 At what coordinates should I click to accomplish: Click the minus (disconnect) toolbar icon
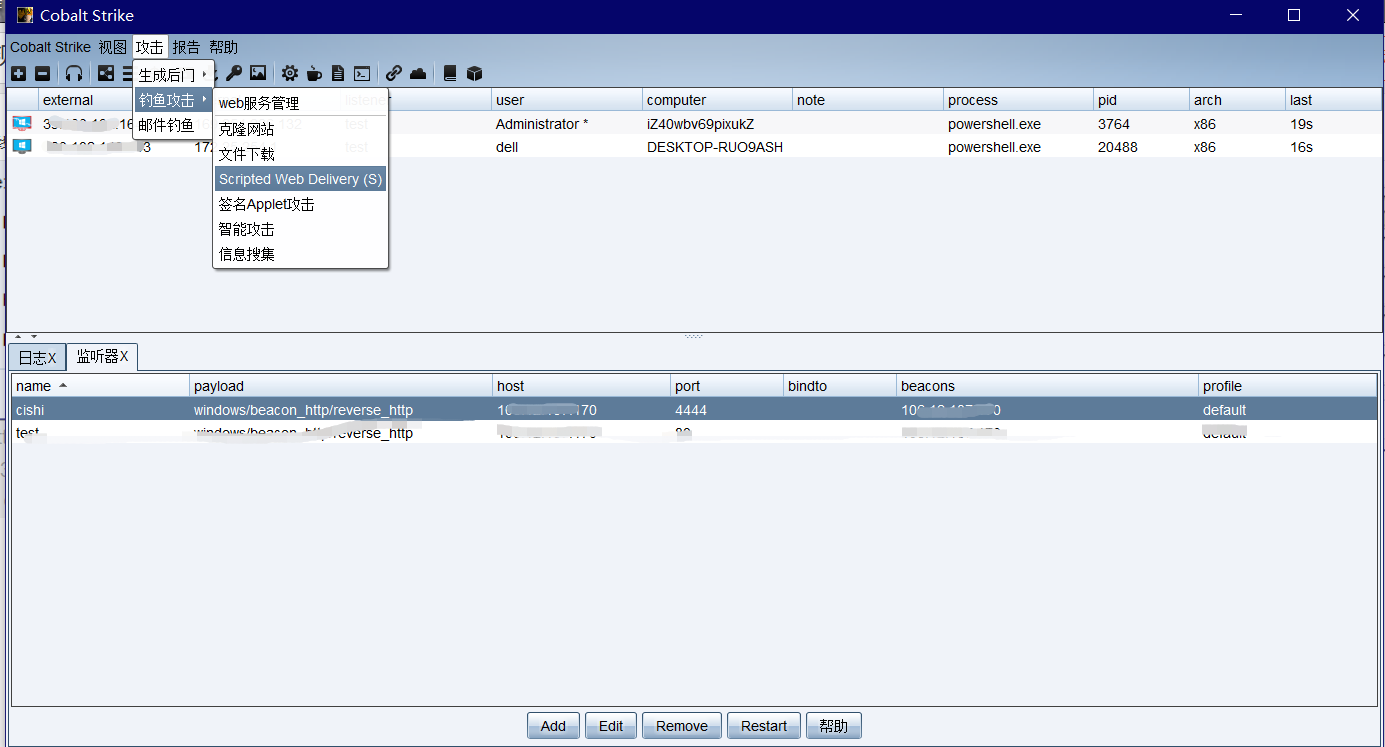pos(42,73)
